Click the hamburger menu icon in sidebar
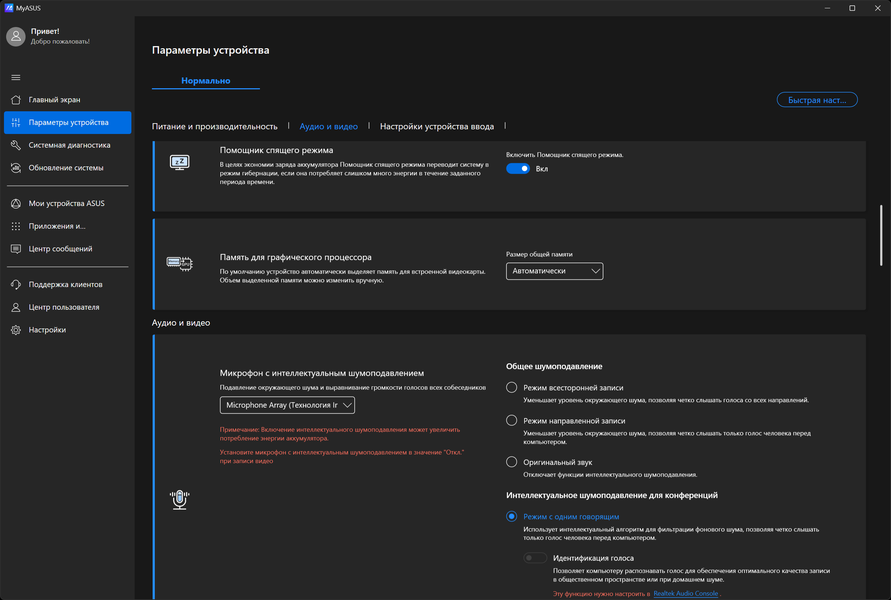 tap(16, 77)
